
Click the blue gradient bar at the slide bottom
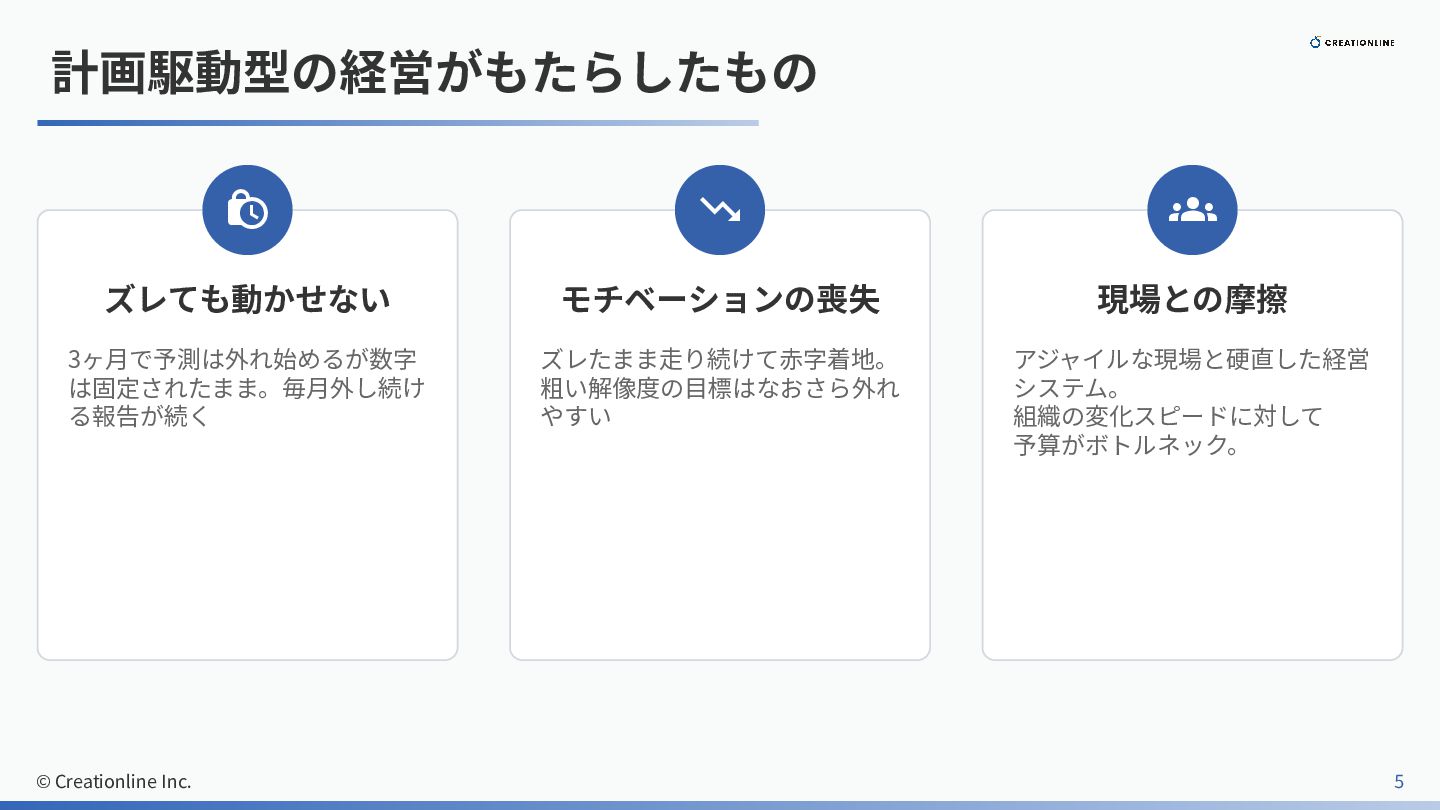tap(720, 804)
